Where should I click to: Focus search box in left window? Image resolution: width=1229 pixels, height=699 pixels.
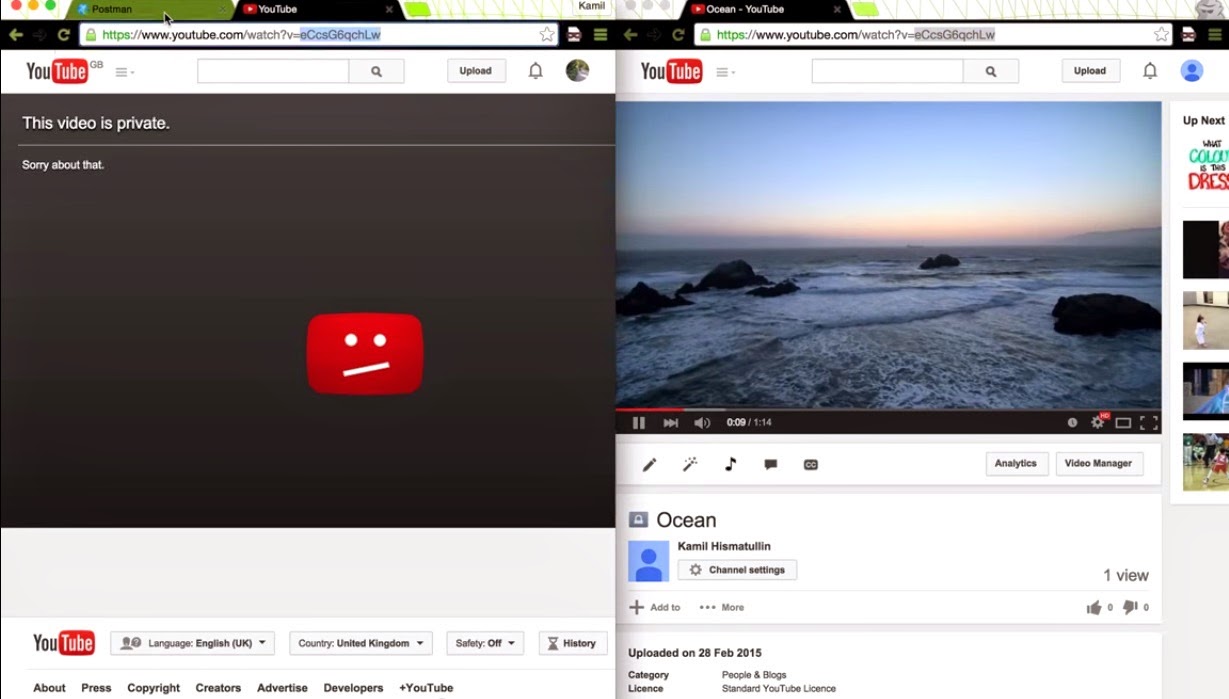pyautogui.click(x=273, y=71)
